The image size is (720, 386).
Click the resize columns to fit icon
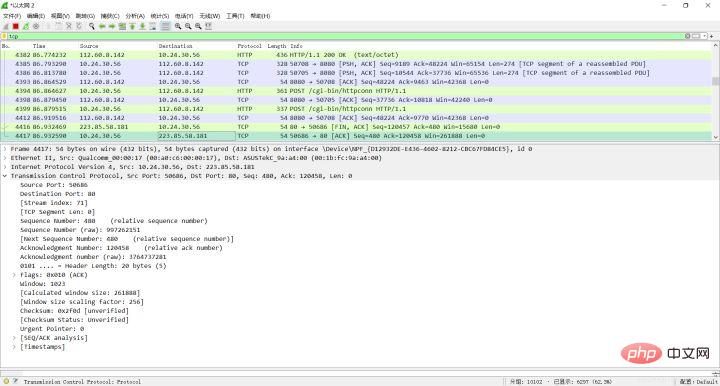click(208, 26)
